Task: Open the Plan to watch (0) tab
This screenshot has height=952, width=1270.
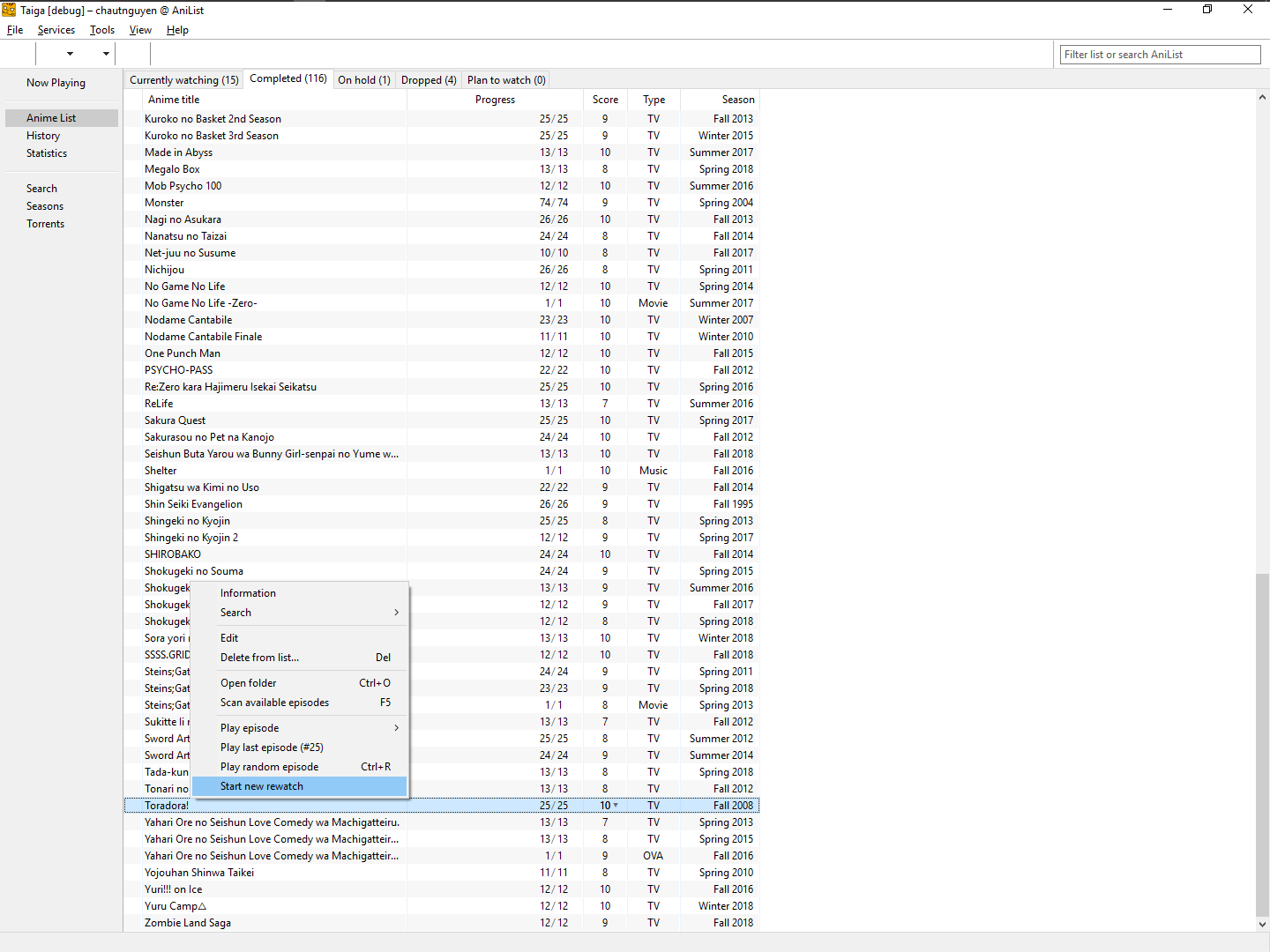Action: click(506, 80)
